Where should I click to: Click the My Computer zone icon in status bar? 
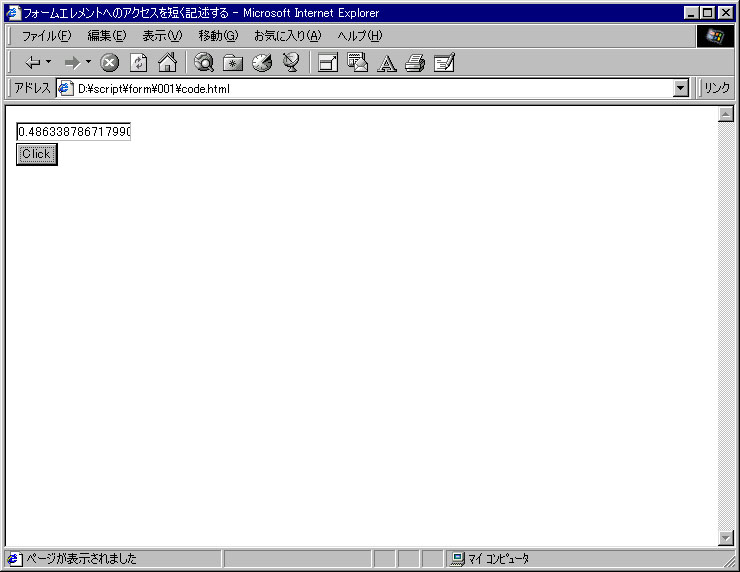tap(458, 559)
